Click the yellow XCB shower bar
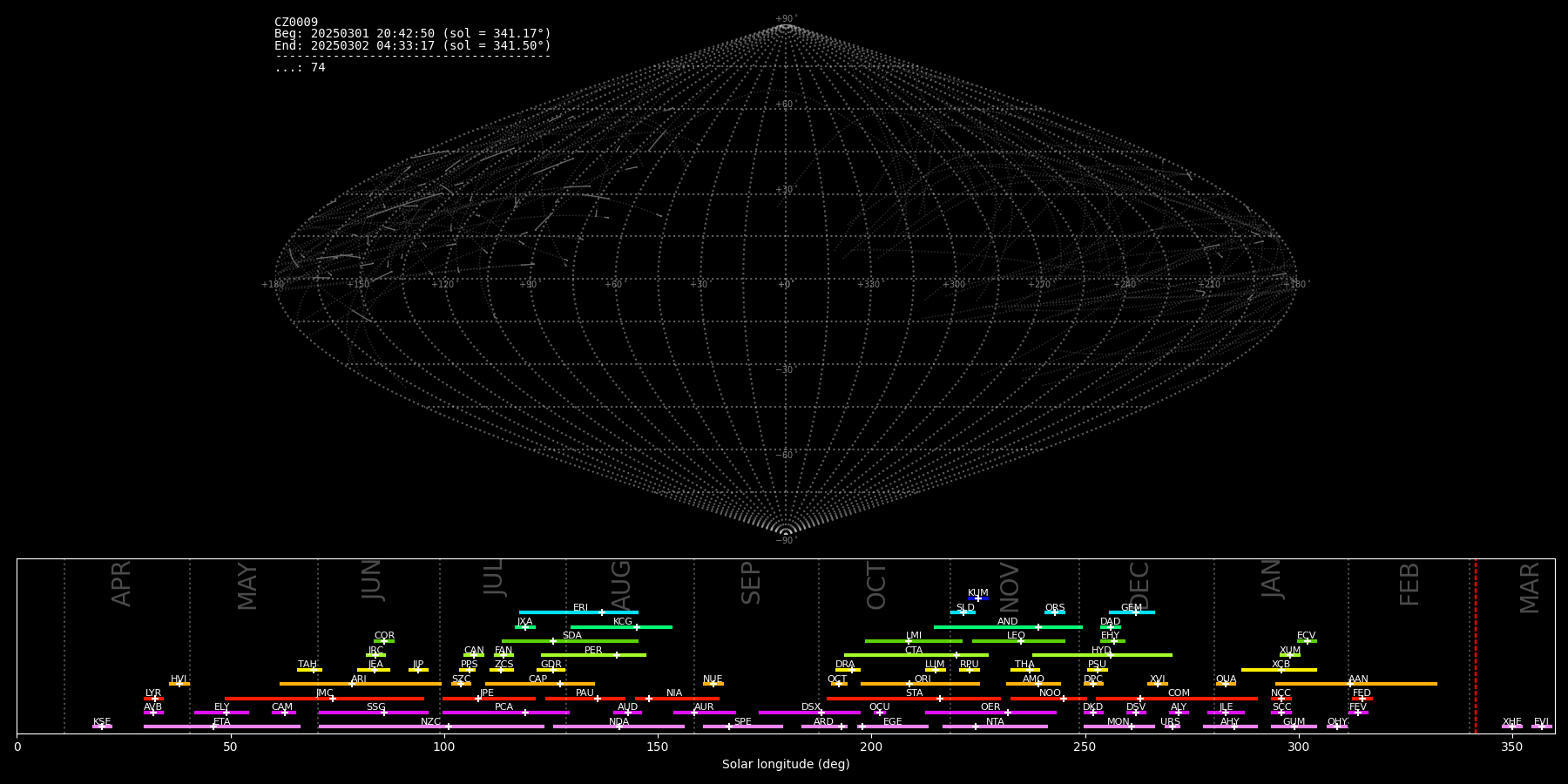 pos(1279,670)
